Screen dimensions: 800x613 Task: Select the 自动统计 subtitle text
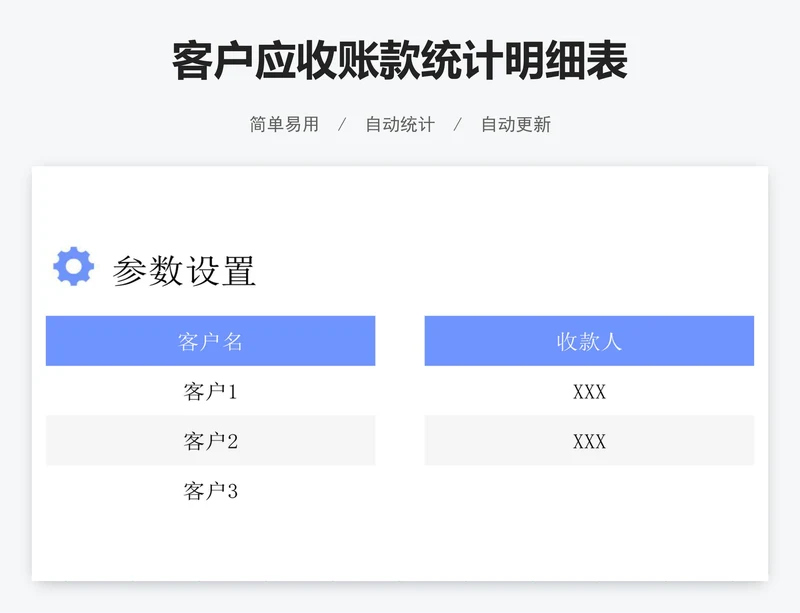click(400, 125)
